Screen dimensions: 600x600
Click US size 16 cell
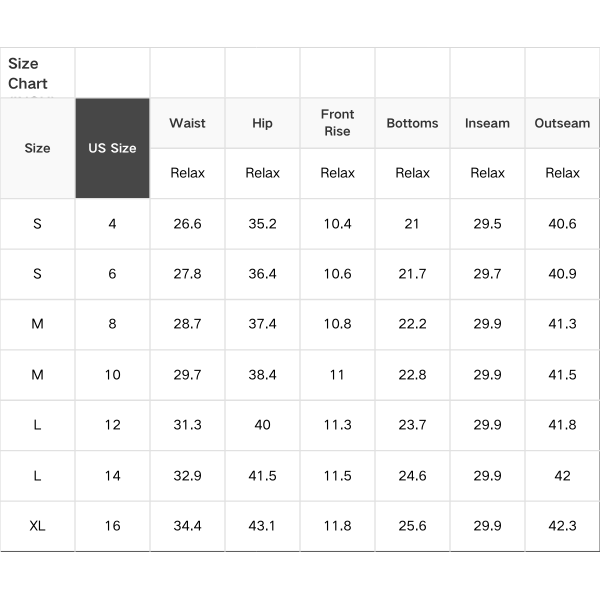112,526
